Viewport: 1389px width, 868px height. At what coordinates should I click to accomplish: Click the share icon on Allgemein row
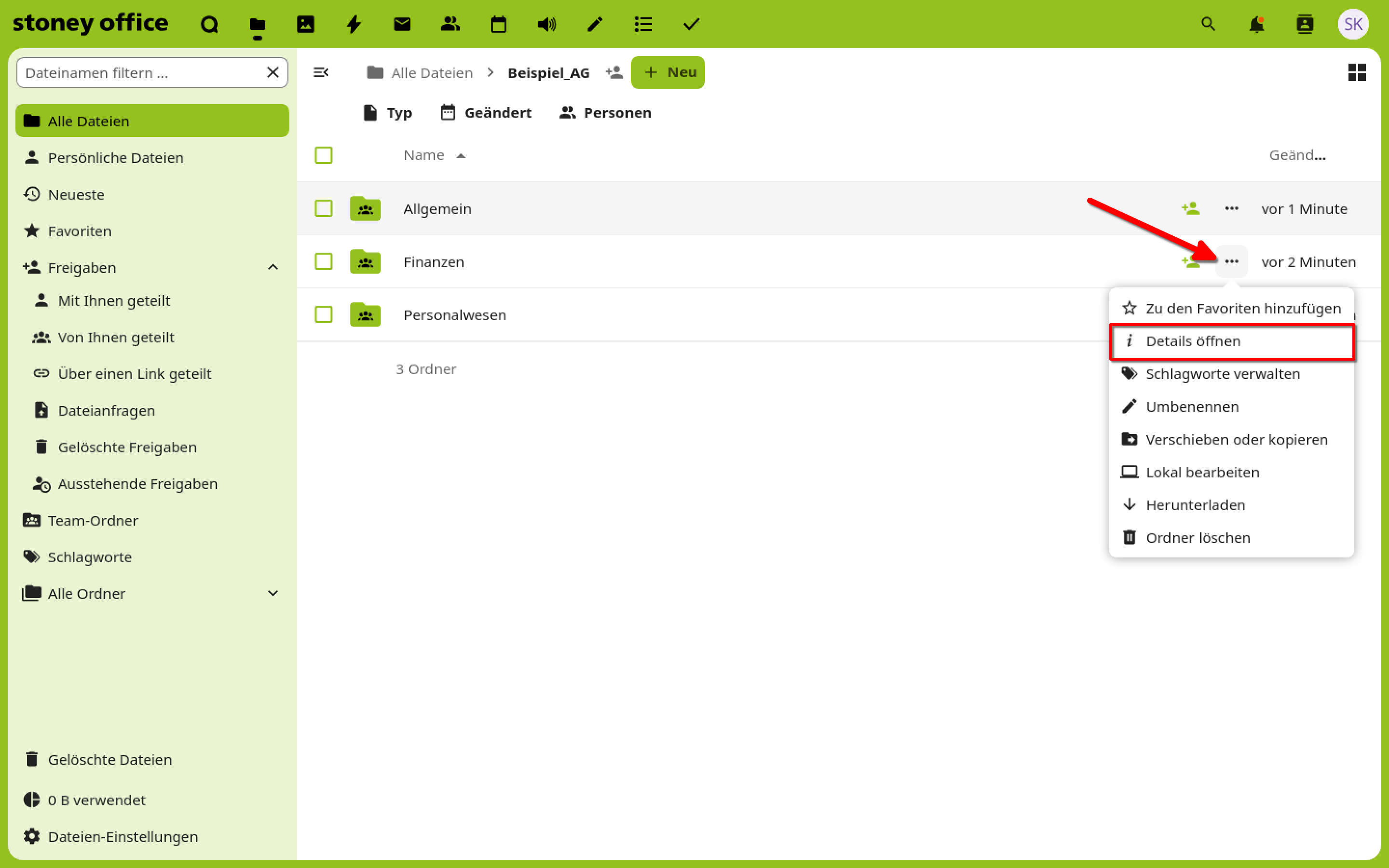(1190, 208)
